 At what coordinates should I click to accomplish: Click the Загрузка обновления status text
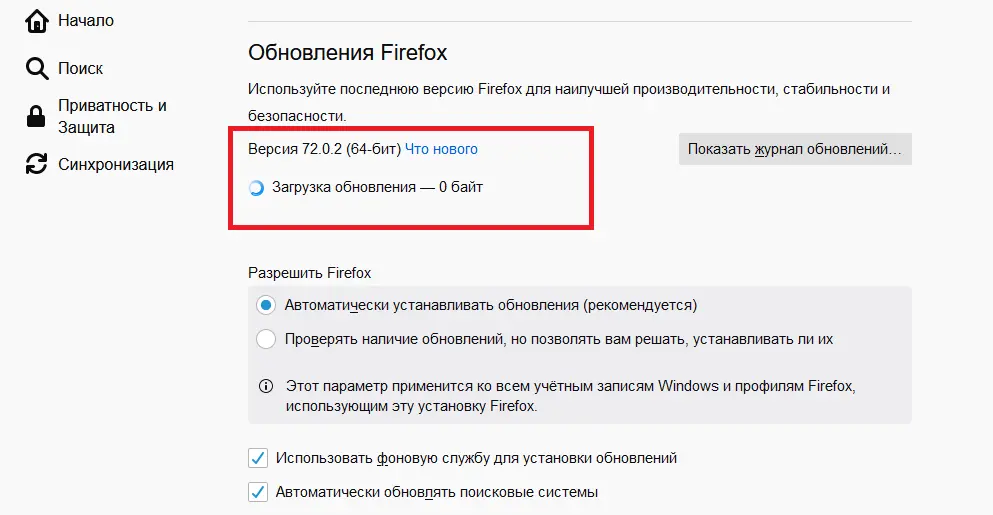377,188
